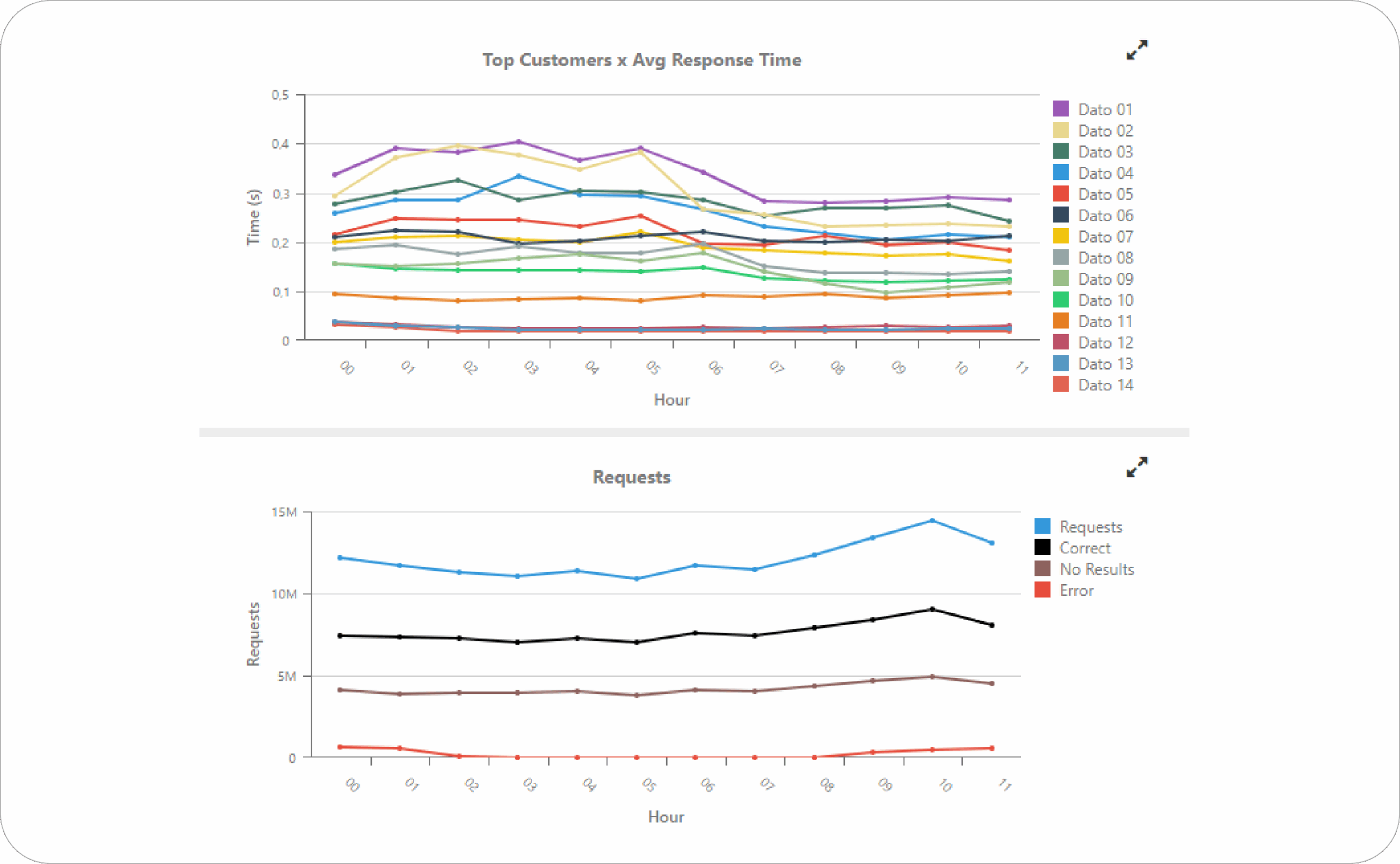Toggle Dato 05 legend entry
The height and width of the screenshot is (864, 1400).
[1105, 194]
